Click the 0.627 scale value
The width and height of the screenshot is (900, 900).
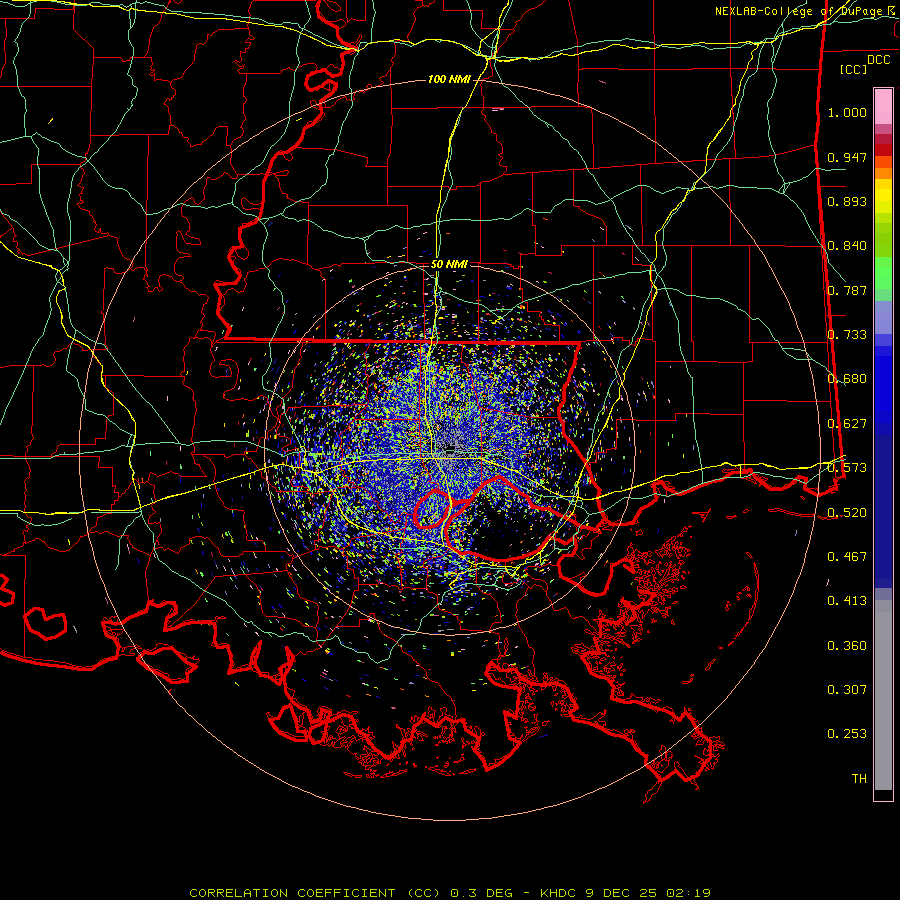coord(847,424)
